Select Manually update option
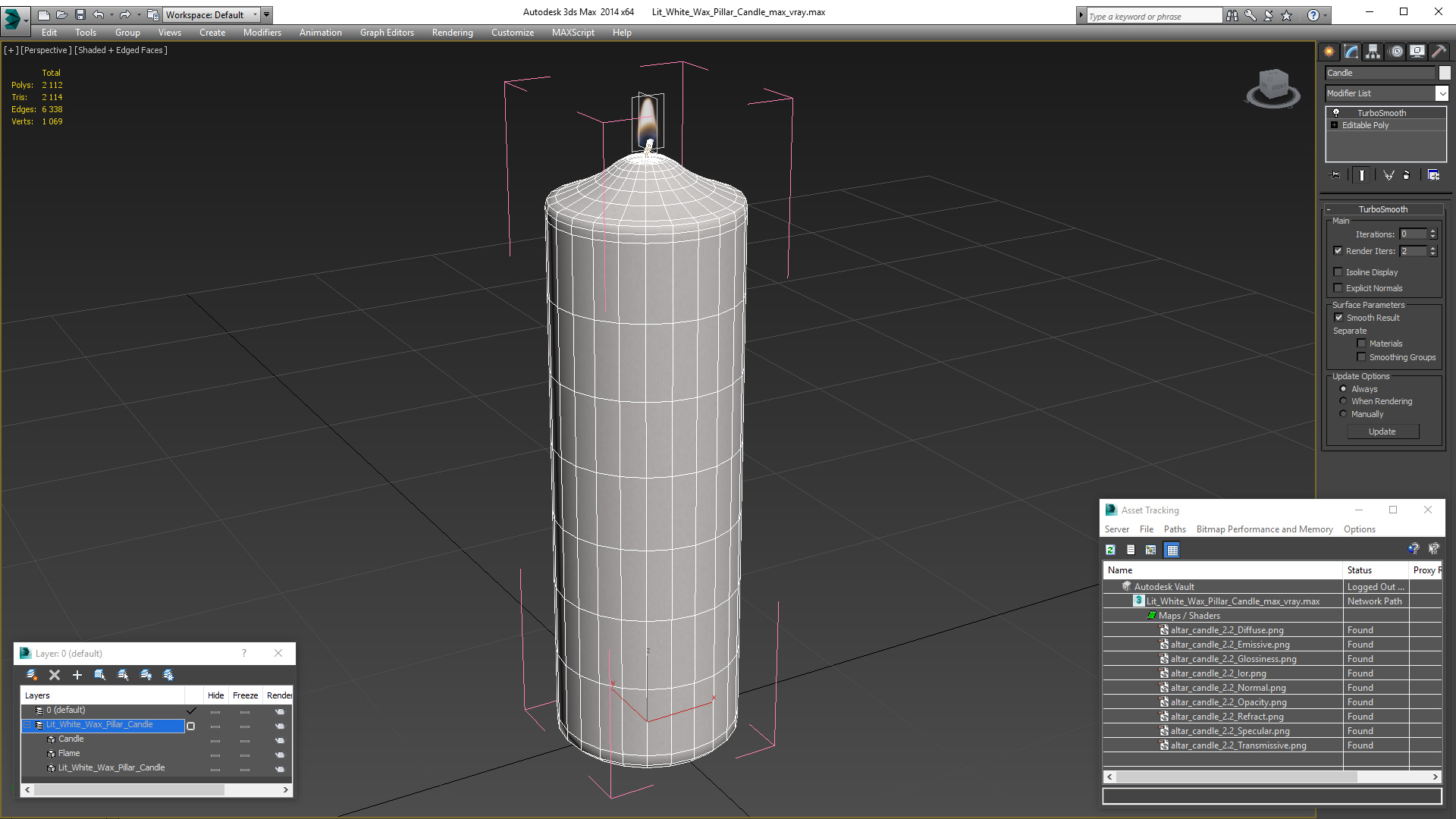 pos(1344,414)
